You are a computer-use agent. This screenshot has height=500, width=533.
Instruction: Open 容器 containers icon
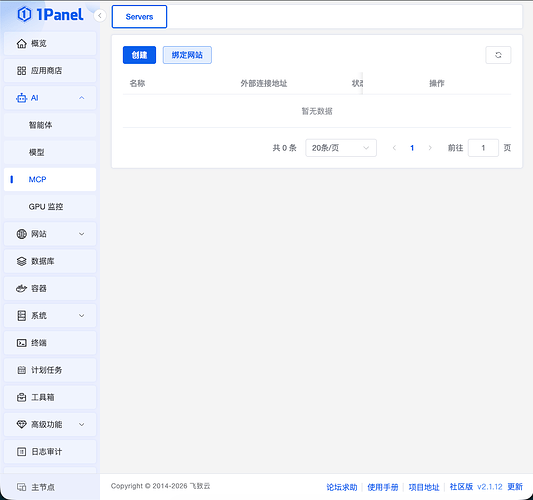(x=21, y=289)
